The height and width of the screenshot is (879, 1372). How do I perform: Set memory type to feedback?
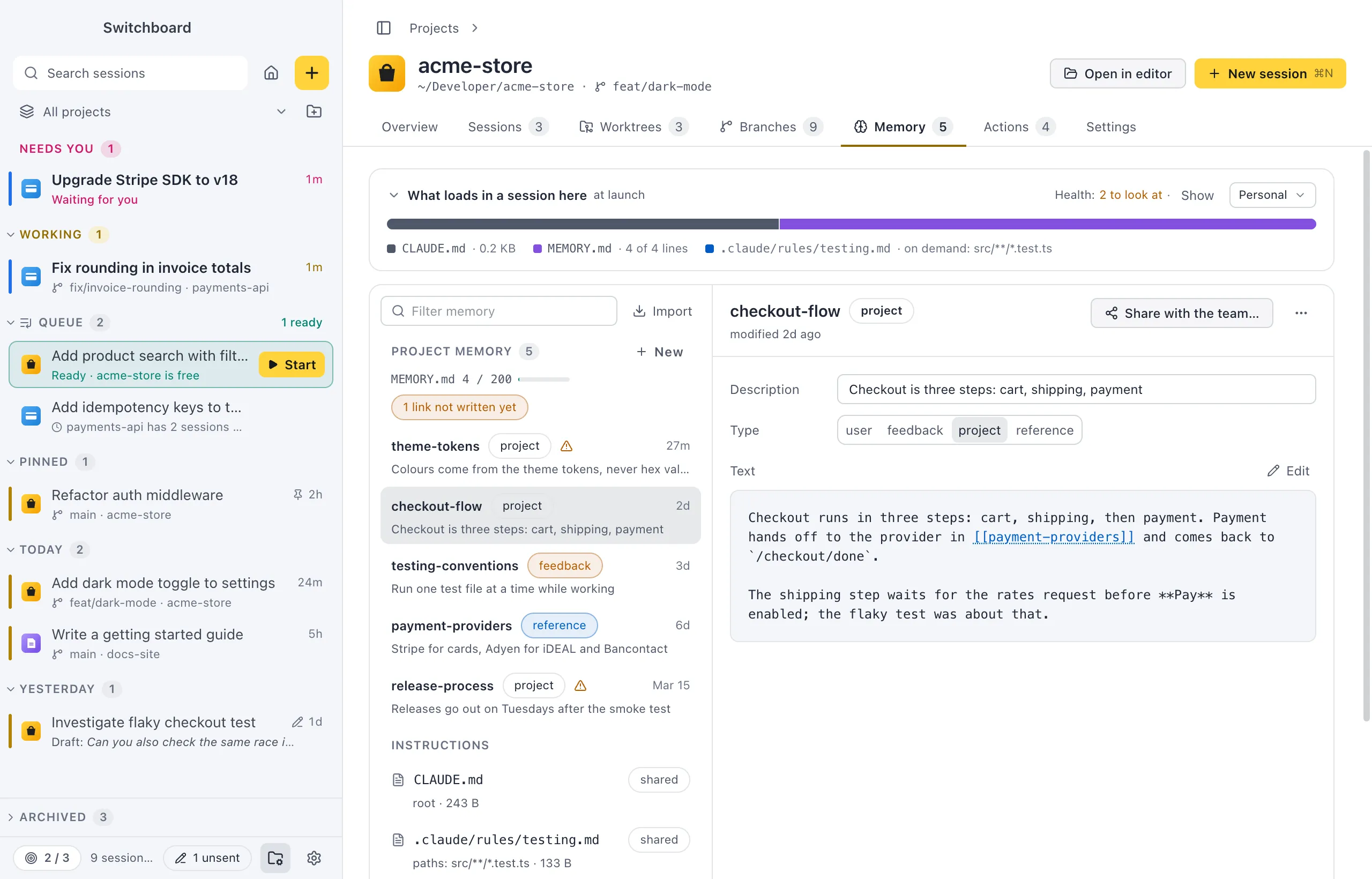[915, 430]
